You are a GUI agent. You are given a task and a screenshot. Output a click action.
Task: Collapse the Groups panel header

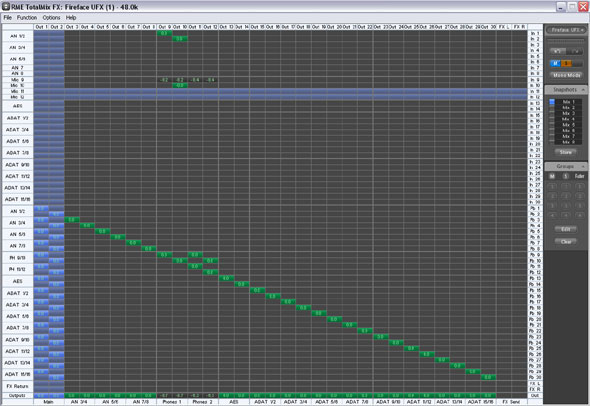coord(566,166)
